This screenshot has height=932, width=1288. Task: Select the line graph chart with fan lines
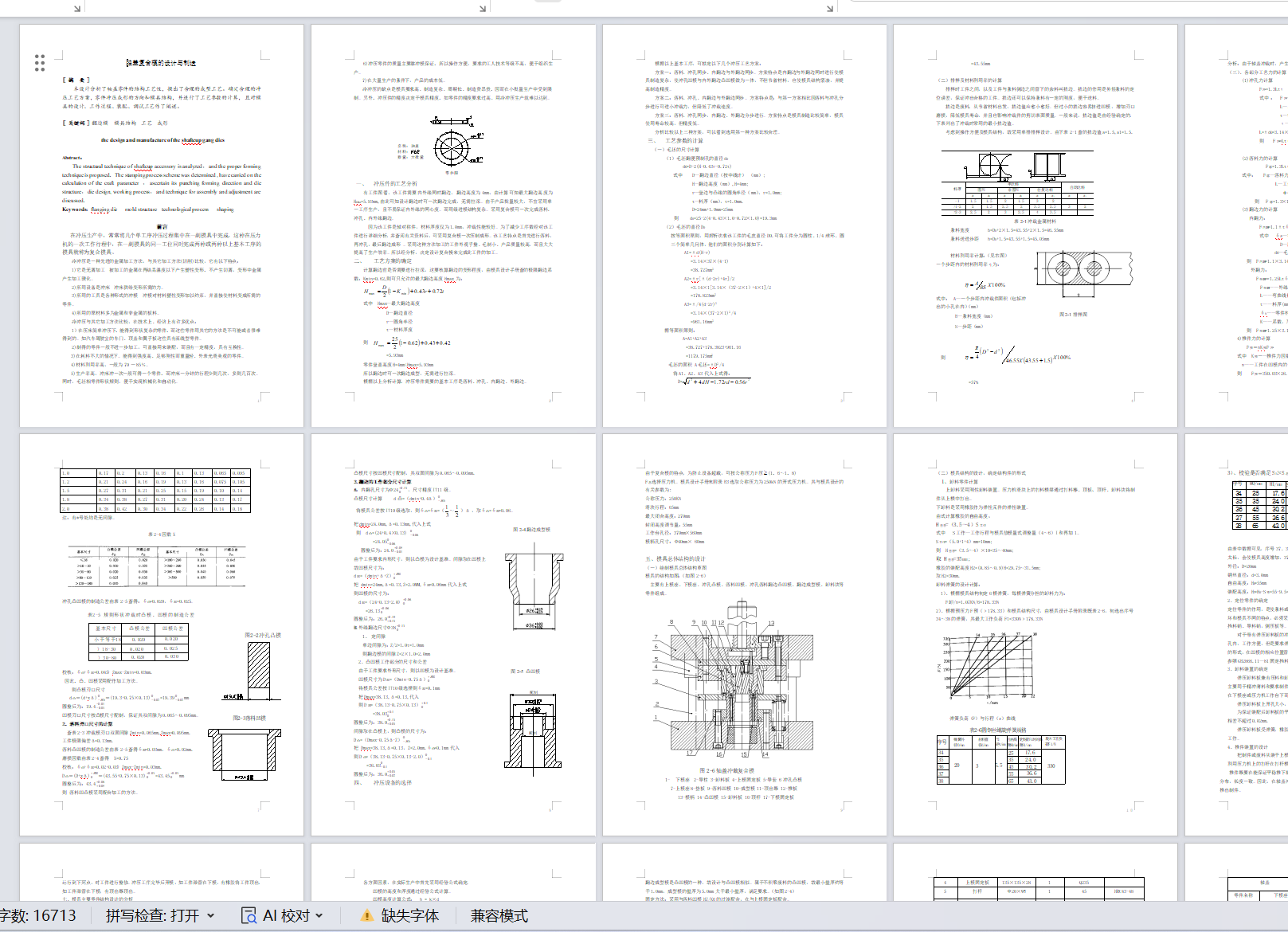(987, 668)
